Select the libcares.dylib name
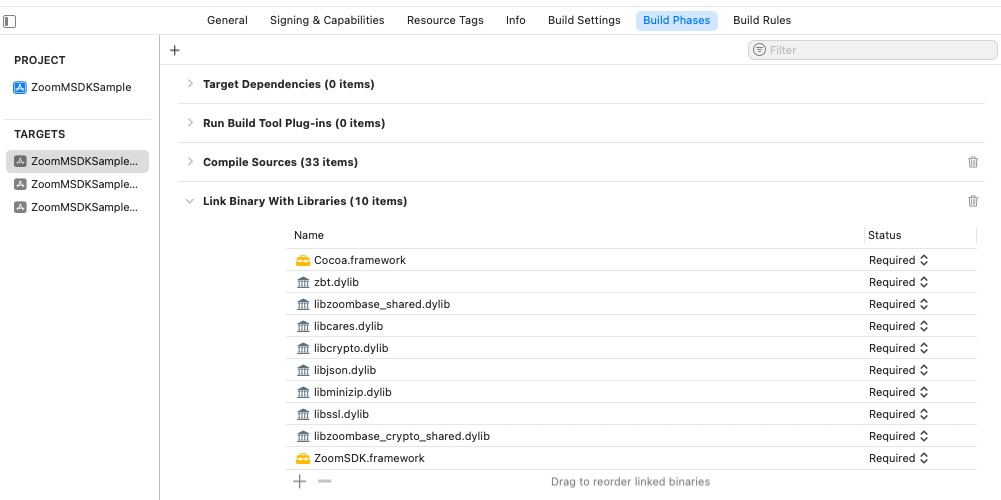This screenshot has width=1001, height=500. 349,326
